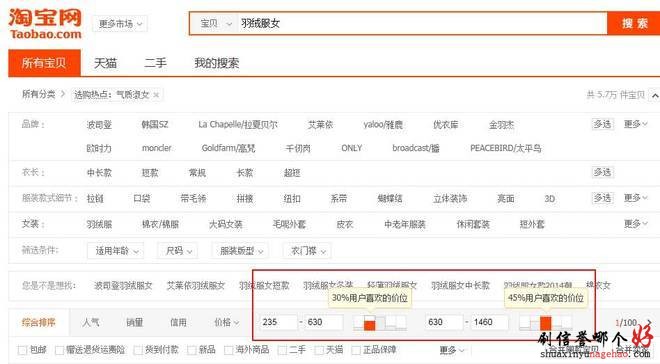Sort results by 人气

point(90,323)
